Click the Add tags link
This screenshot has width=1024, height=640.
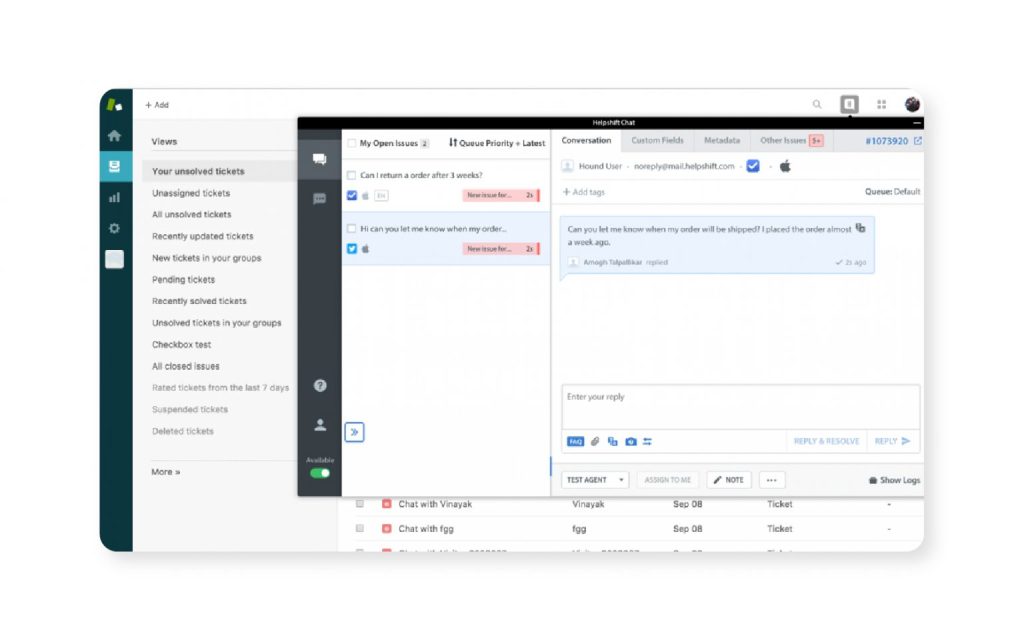coord(584,192)
